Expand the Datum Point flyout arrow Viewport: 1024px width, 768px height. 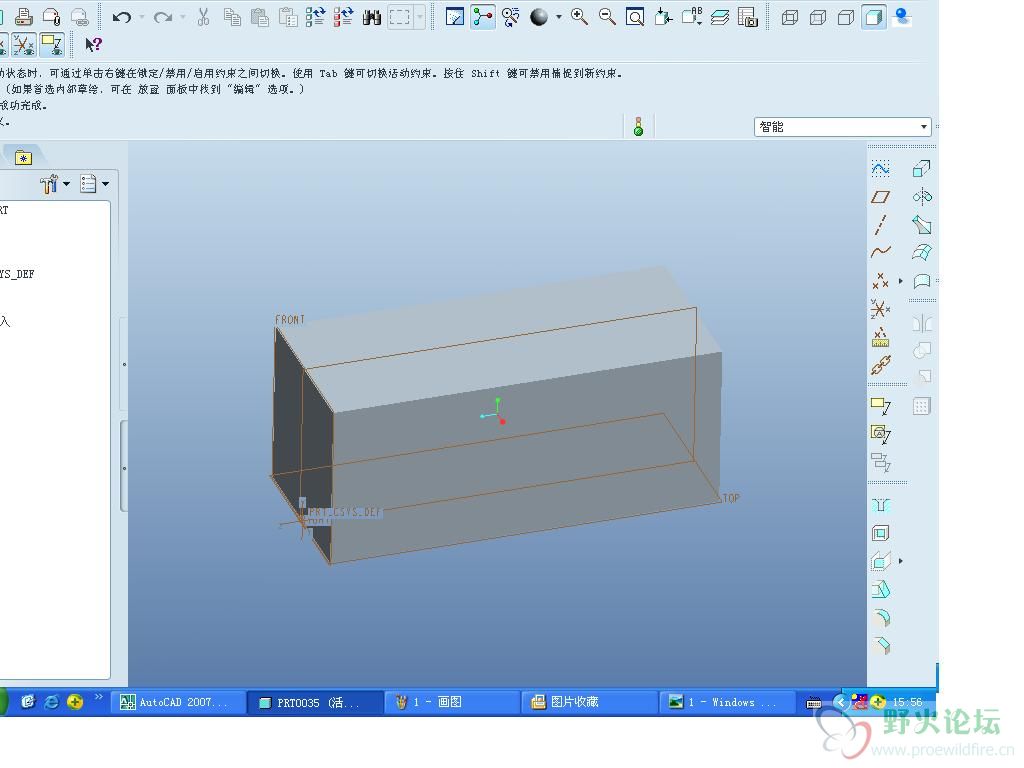pyautogui.click(x=901, y=281)
